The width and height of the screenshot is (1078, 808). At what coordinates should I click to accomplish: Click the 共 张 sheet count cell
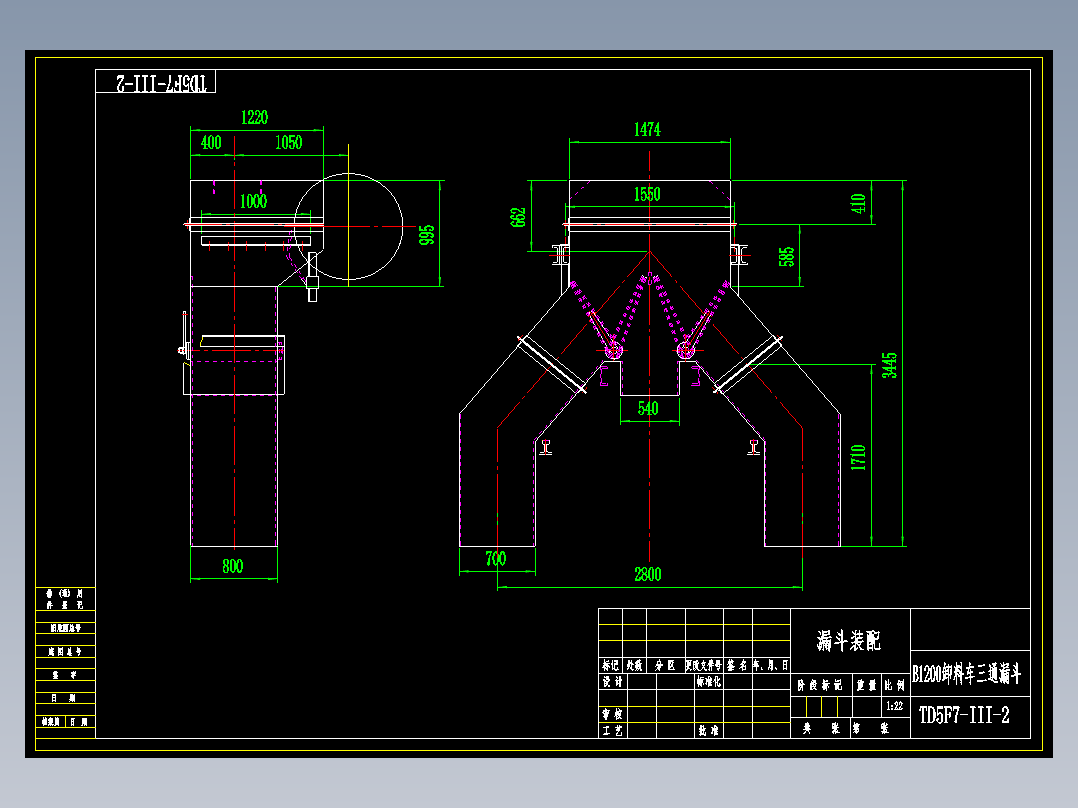(821, 728)
